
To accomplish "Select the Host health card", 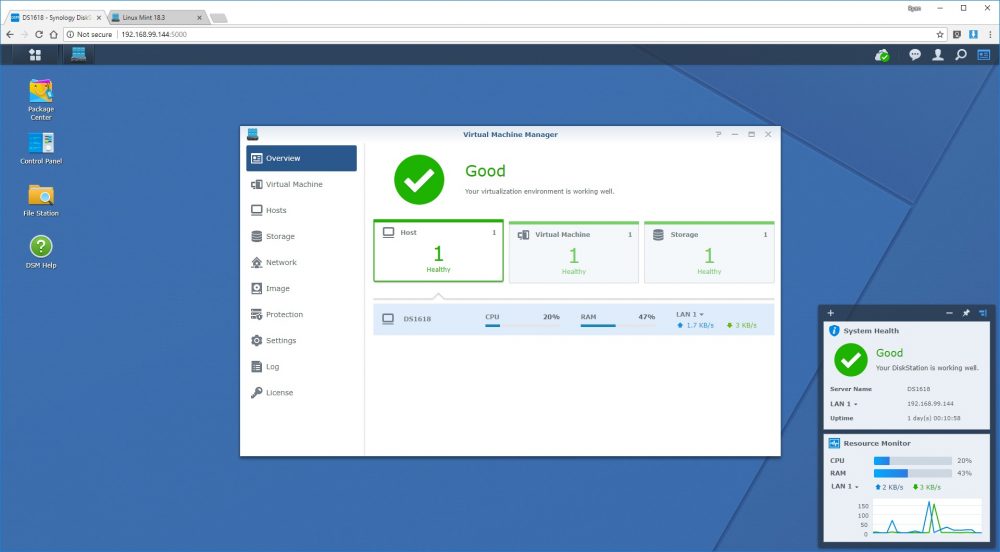I will (x=438, y=251).
